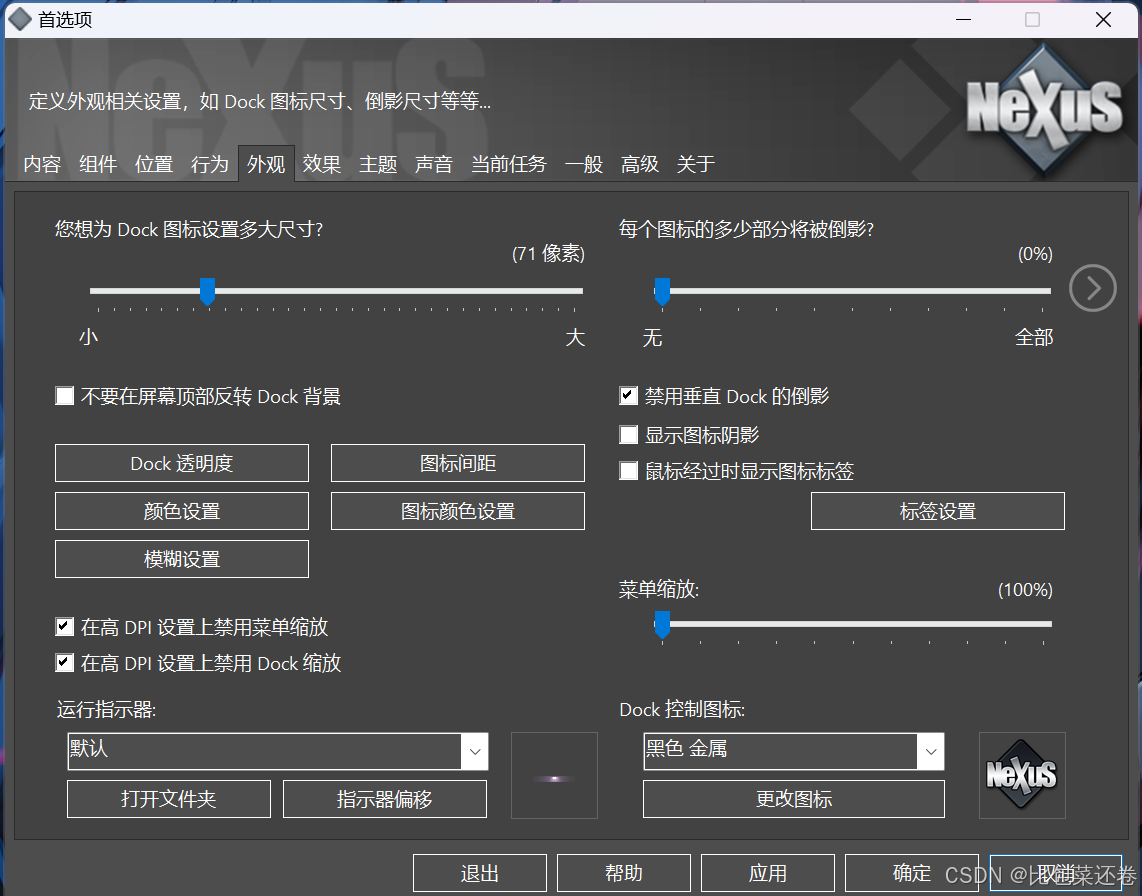This screenshot has height=896, width=1142.
Task: Switch to the 当前任务 tab
Action: 508,164
